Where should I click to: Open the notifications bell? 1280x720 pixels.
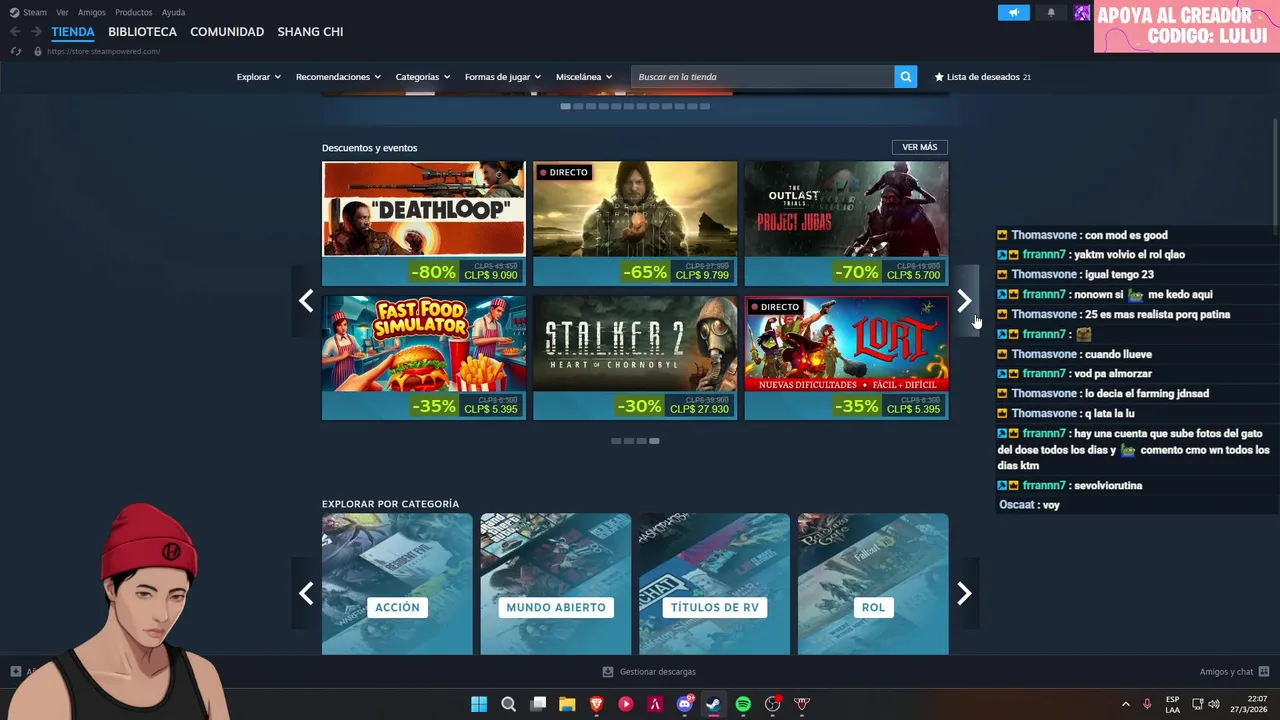coord(1051,12)
